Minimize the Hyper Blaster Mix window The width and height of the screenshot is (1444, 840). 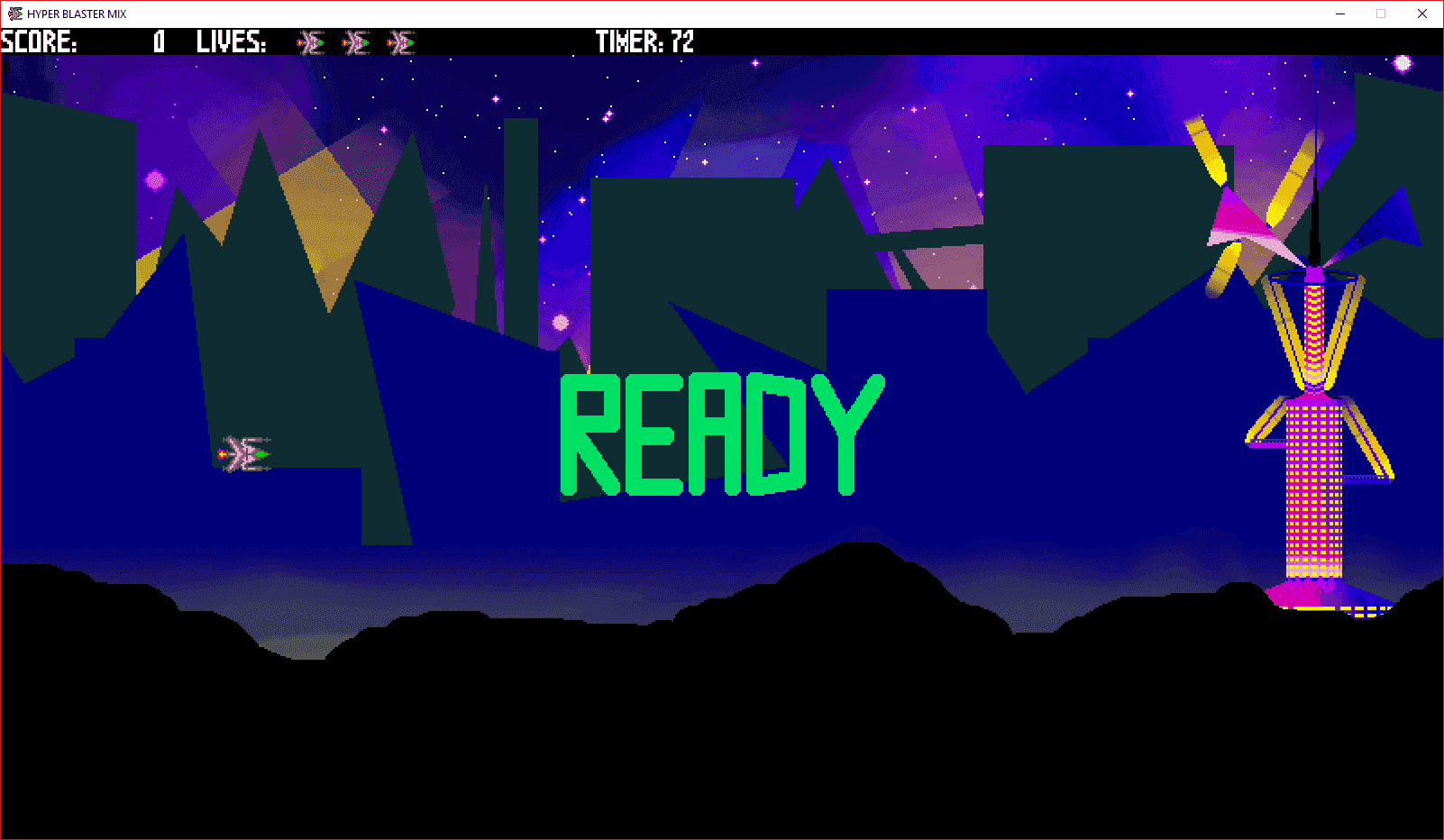click(x=1340, y=14)
